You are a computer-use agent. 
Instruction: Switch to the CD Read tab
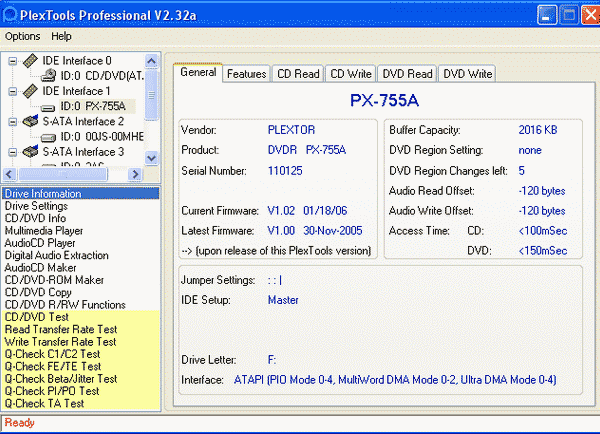point(298,73)
